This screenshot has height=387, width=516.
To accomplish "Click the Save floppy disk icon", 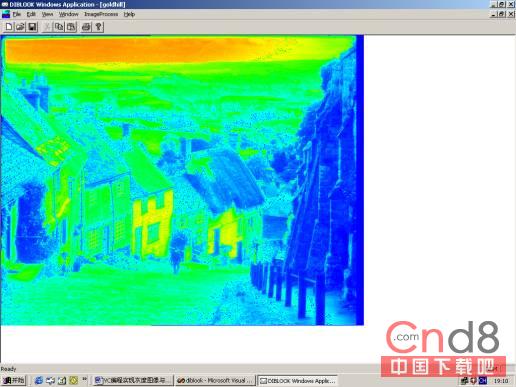I will 32,27.
